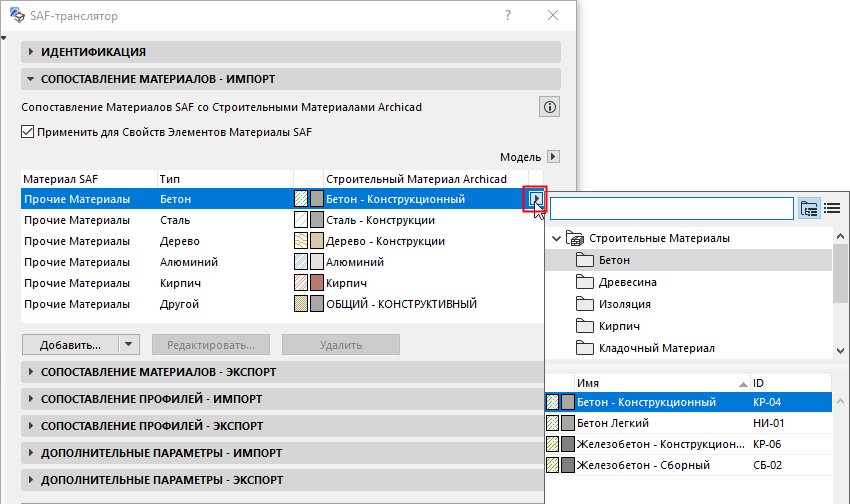Click hatch fill icon of Сталь row
Viewport: 850px width, 504px height.
point(301,220)
